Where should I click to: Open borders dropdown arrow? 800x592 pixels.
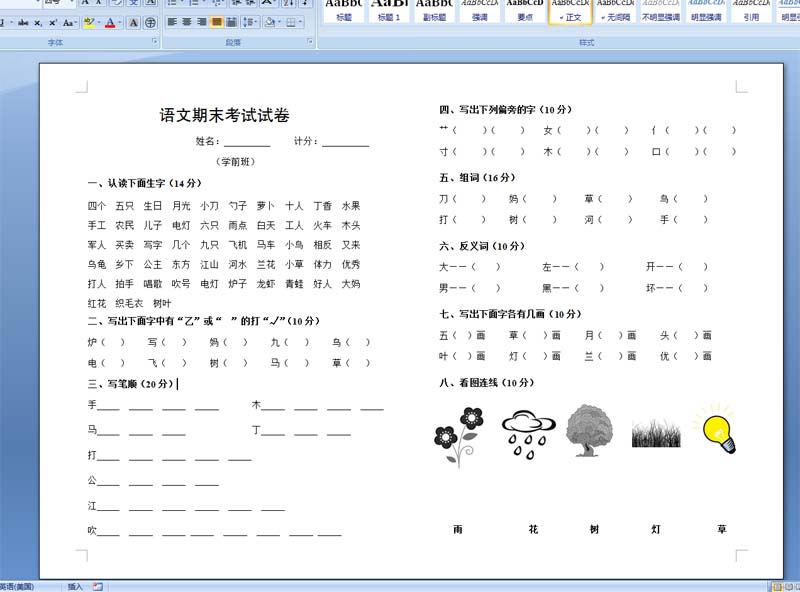click(299, 22)
